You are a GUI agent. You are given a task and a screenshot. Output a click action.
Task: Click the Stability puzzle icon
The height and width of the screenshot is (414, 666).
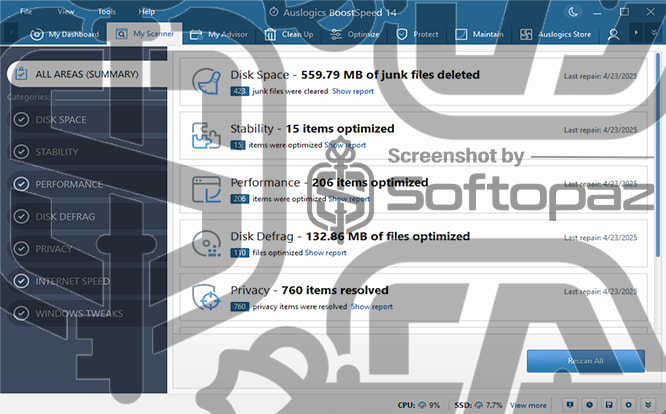click(x=206, y=135)
